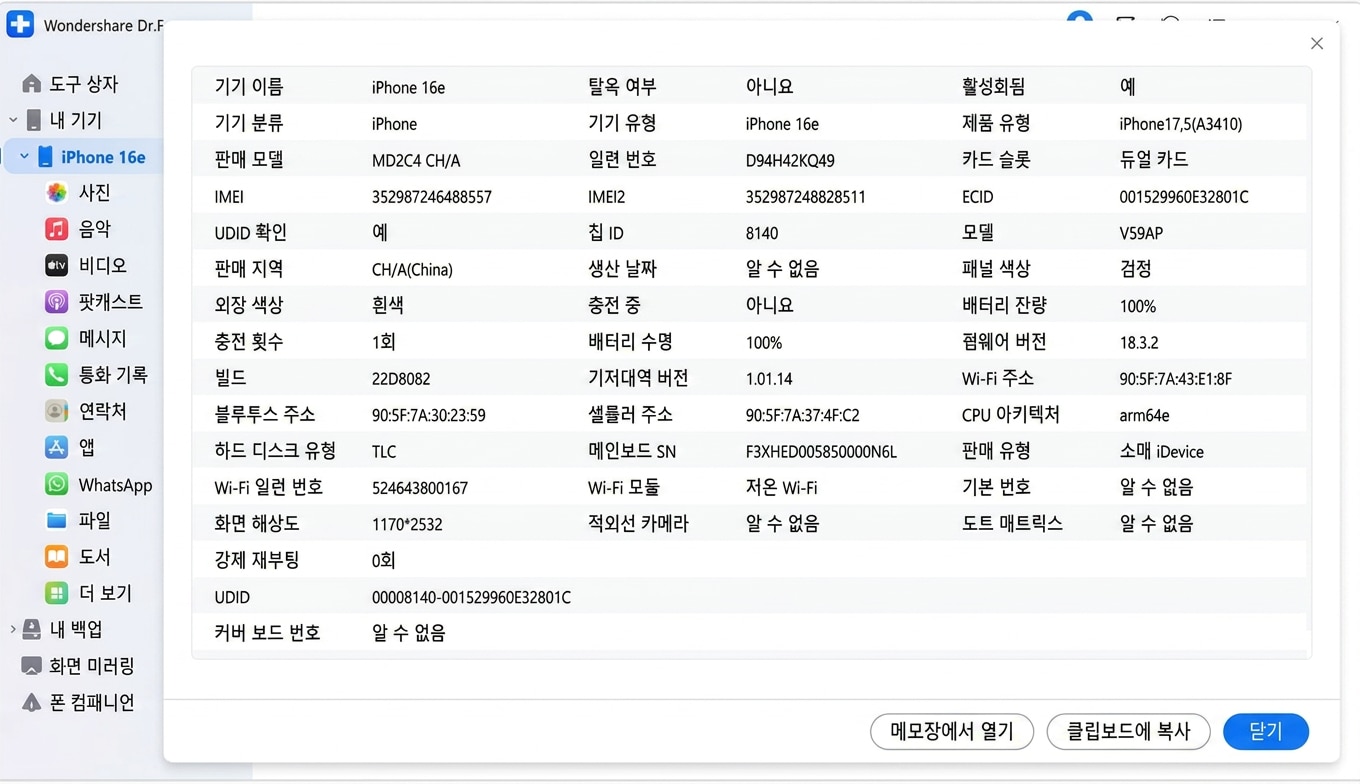The width and height of the screenshot is (1360, 784).
Task: Click the 소매 iDevice sales type value
Action: 1162,452
